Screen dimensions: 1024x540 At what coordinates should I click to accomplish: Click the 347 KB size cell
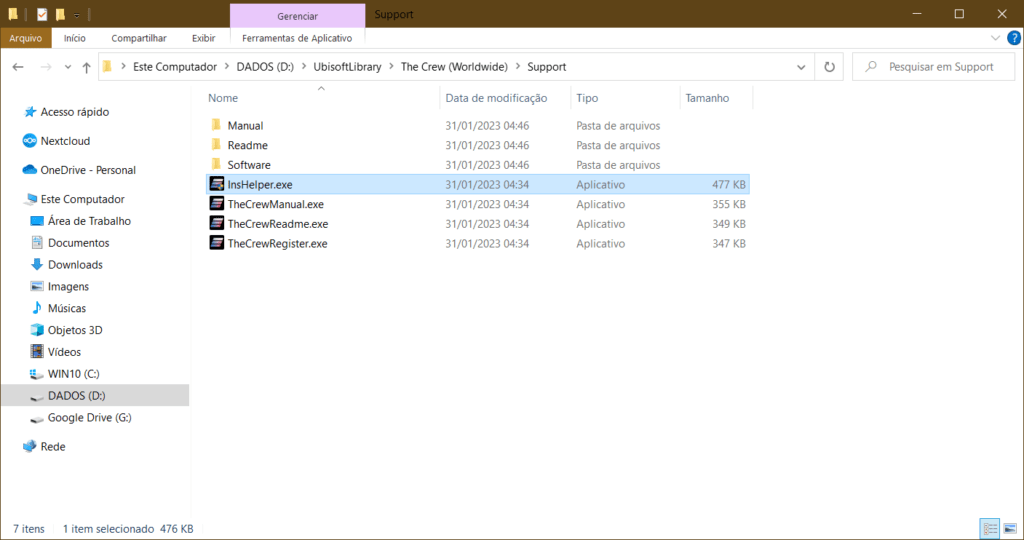tap(728, 243)
